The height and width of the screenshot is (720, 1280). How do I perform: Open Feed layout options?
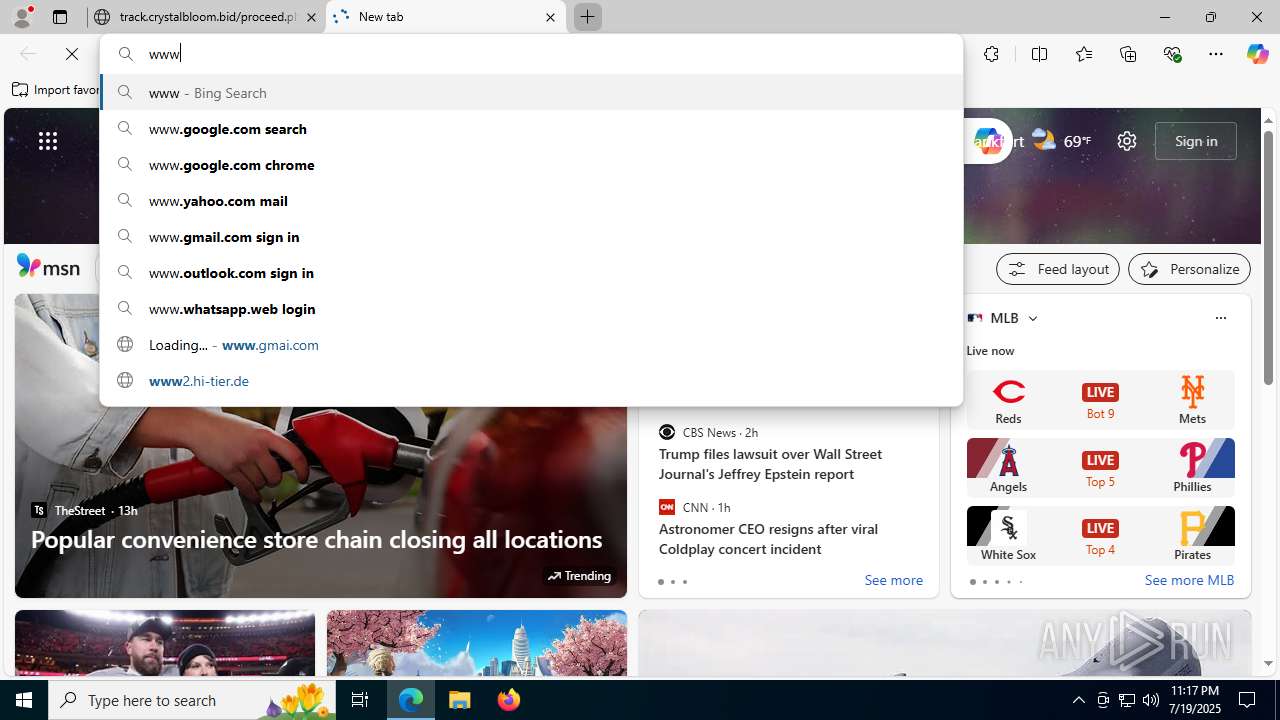point(1058,269)
